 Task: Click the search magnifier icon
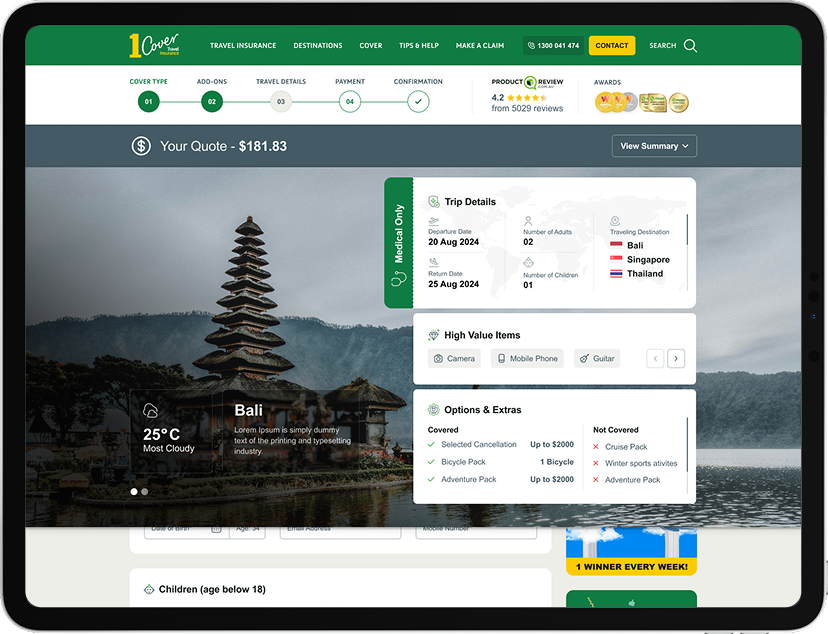(690, 46)
